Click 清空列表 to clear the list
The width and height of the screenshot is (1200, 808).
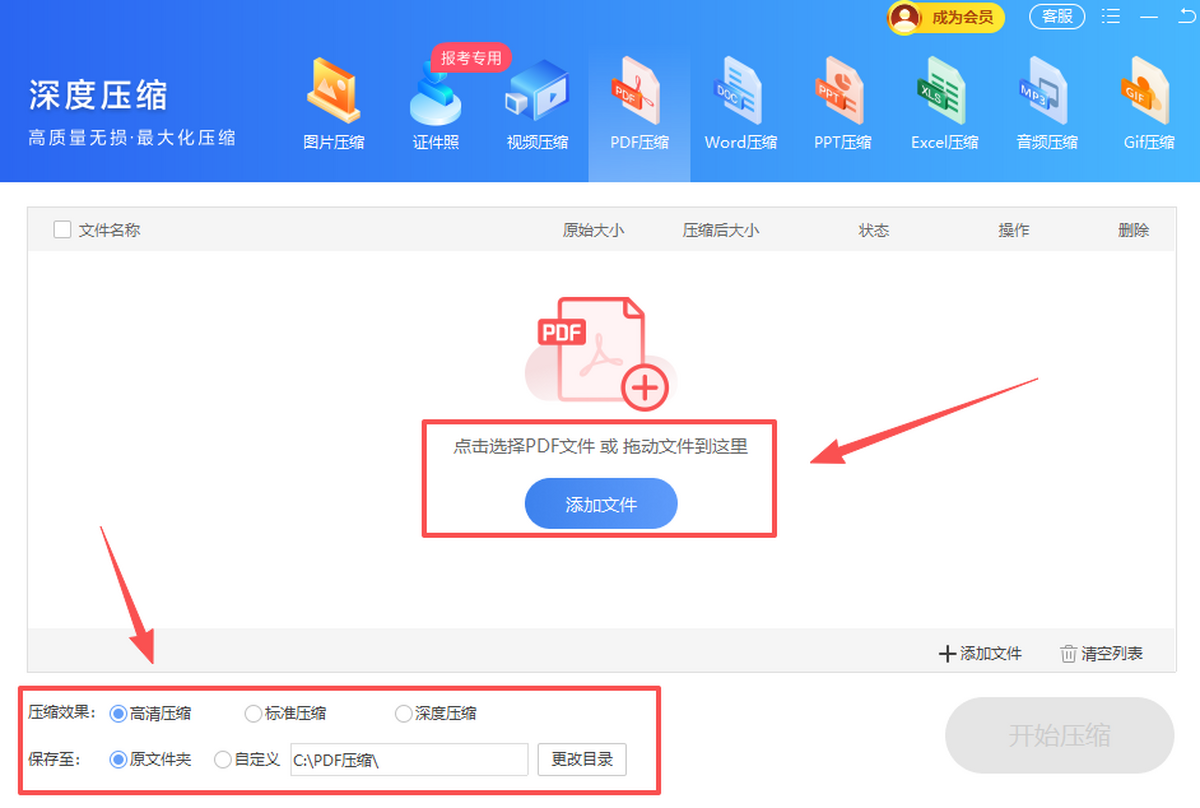1102,653
